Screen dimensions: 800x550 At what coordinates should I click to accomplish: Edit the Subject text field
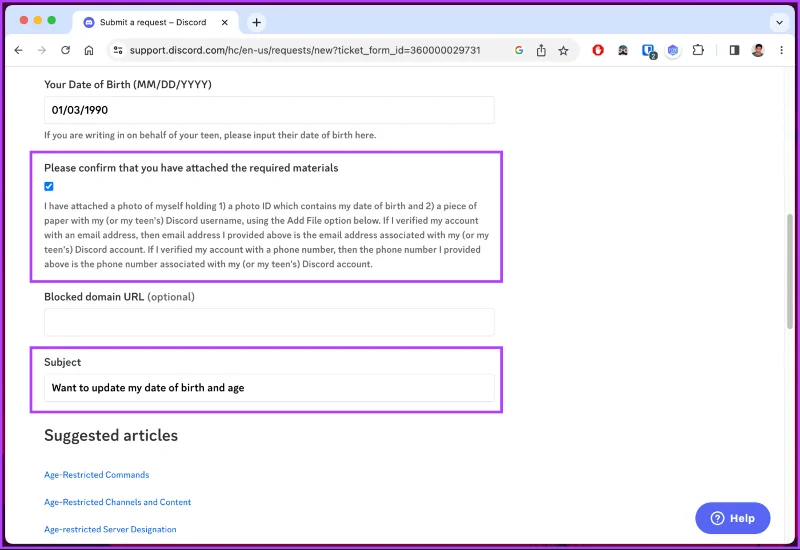coord(269,387)
